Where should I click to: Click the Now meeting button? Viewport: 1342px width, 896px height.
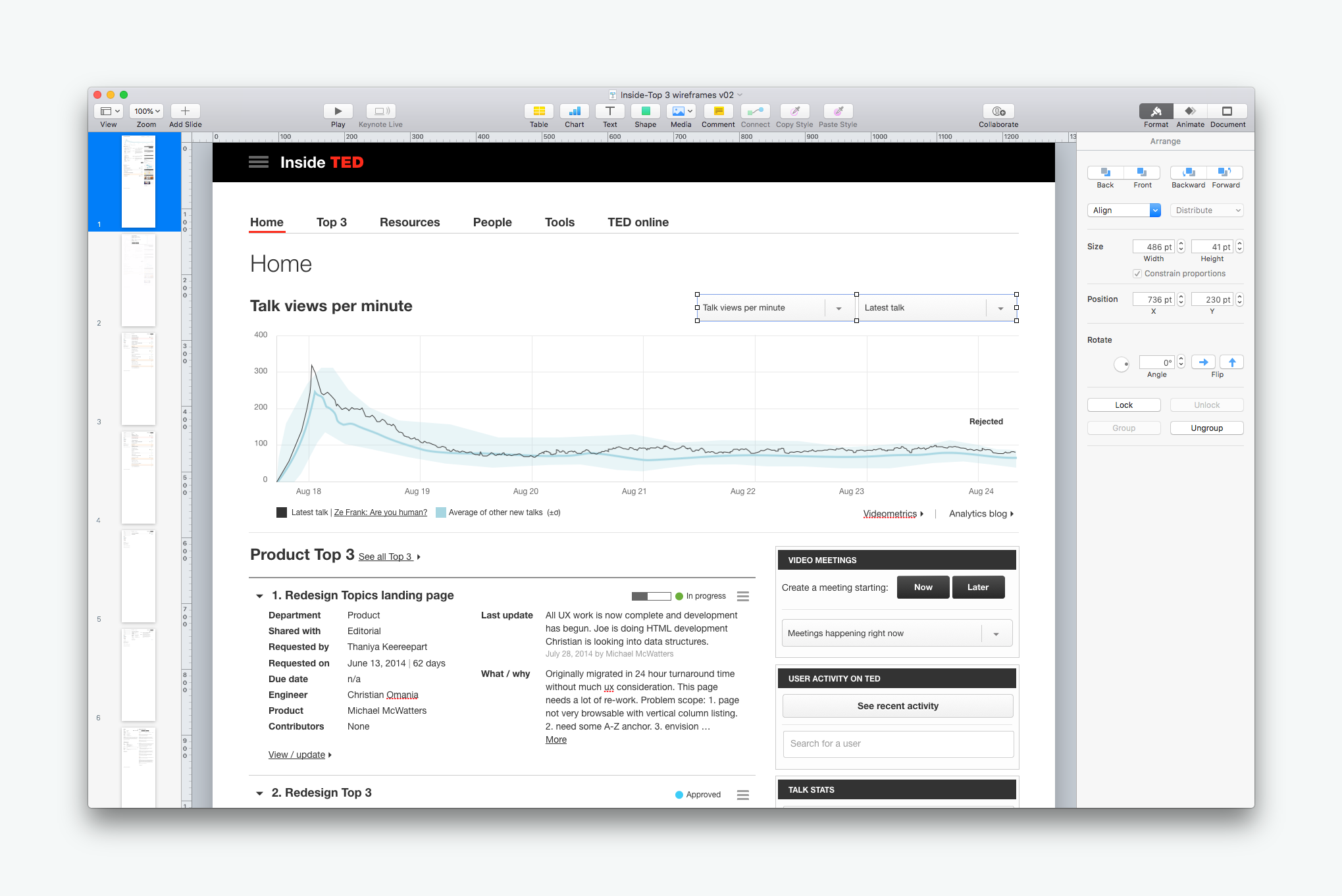pyautogui.click(x=923, y=587)
